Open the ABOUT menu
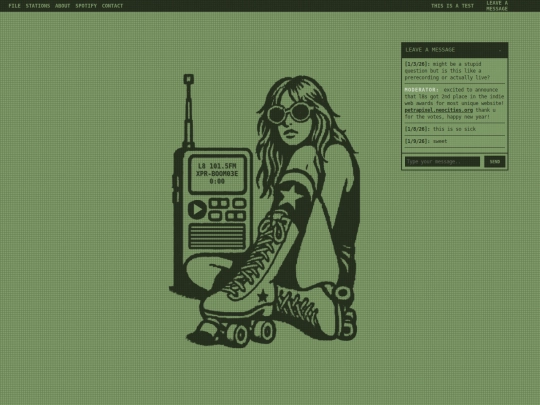Image resolution: width=540 pixels, height=405 pixels. [62, 6]
